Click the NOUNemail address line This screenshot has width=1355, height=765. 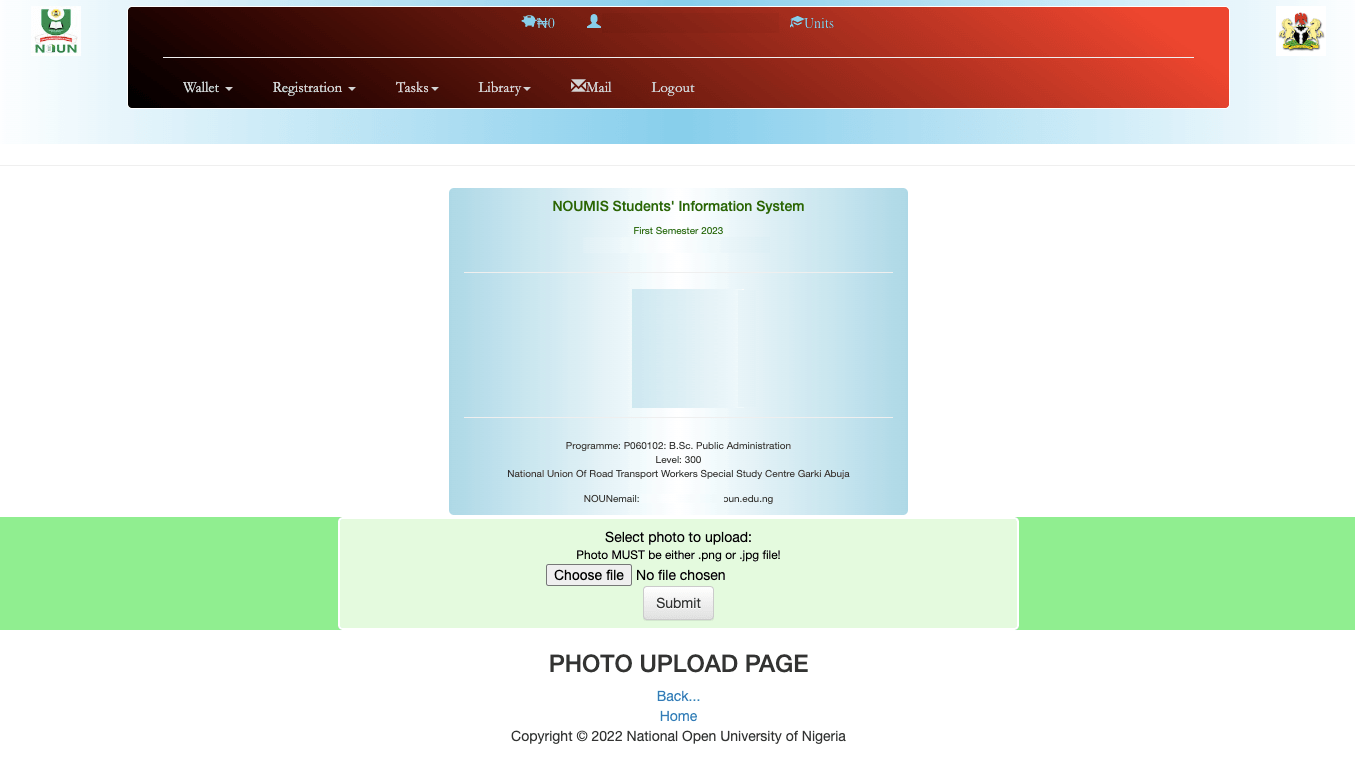click(678, 498)
